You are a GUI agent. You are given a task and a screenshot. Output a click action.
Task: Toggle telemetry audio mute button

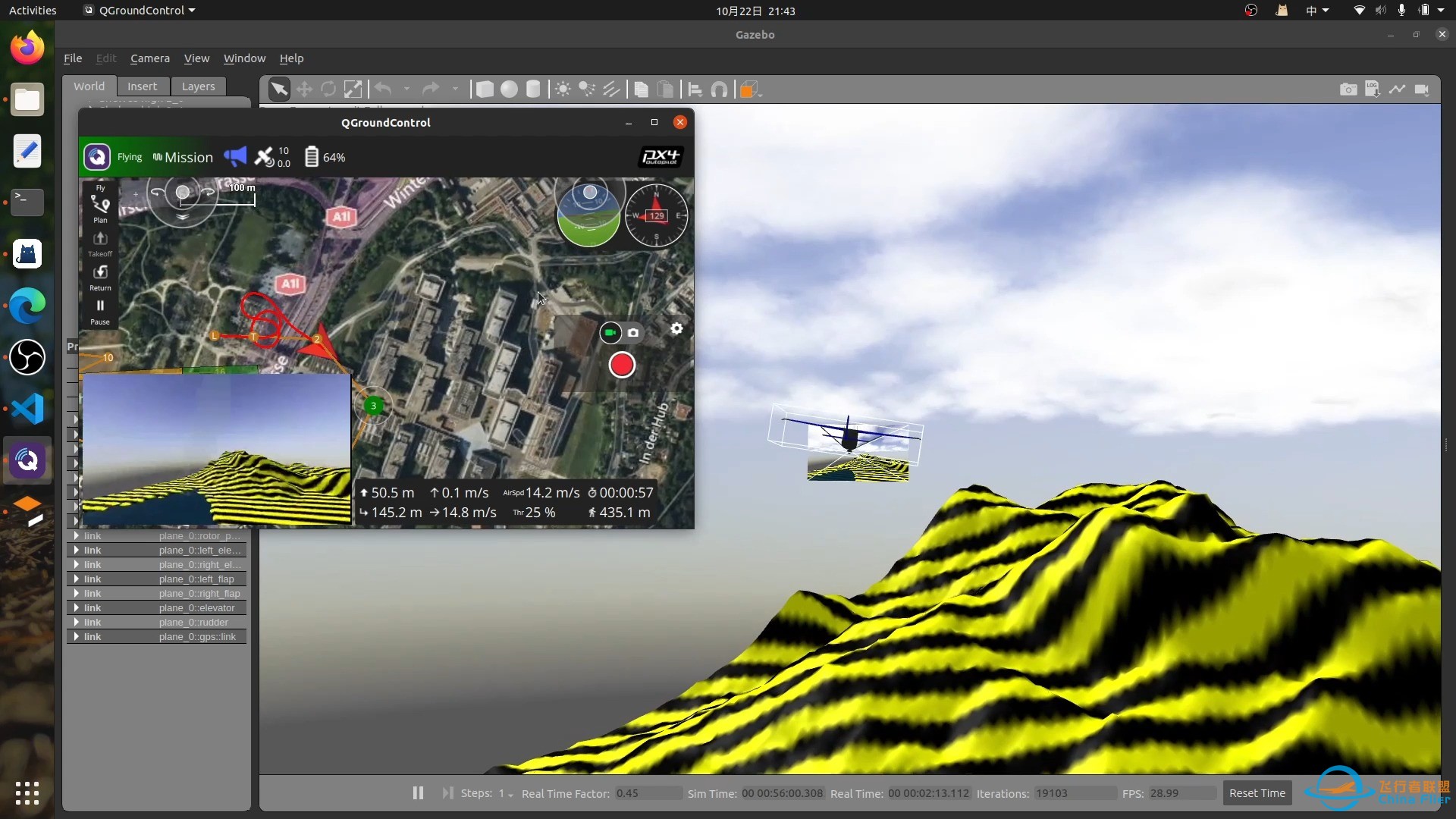point(235,157)
